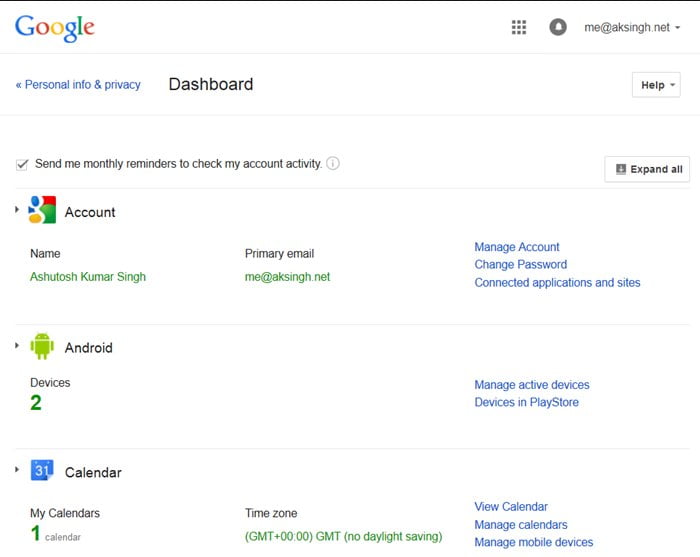Viewport: 700px width, 557px height.
Task: Open the notifications bell icon
Action: (558, 27)
